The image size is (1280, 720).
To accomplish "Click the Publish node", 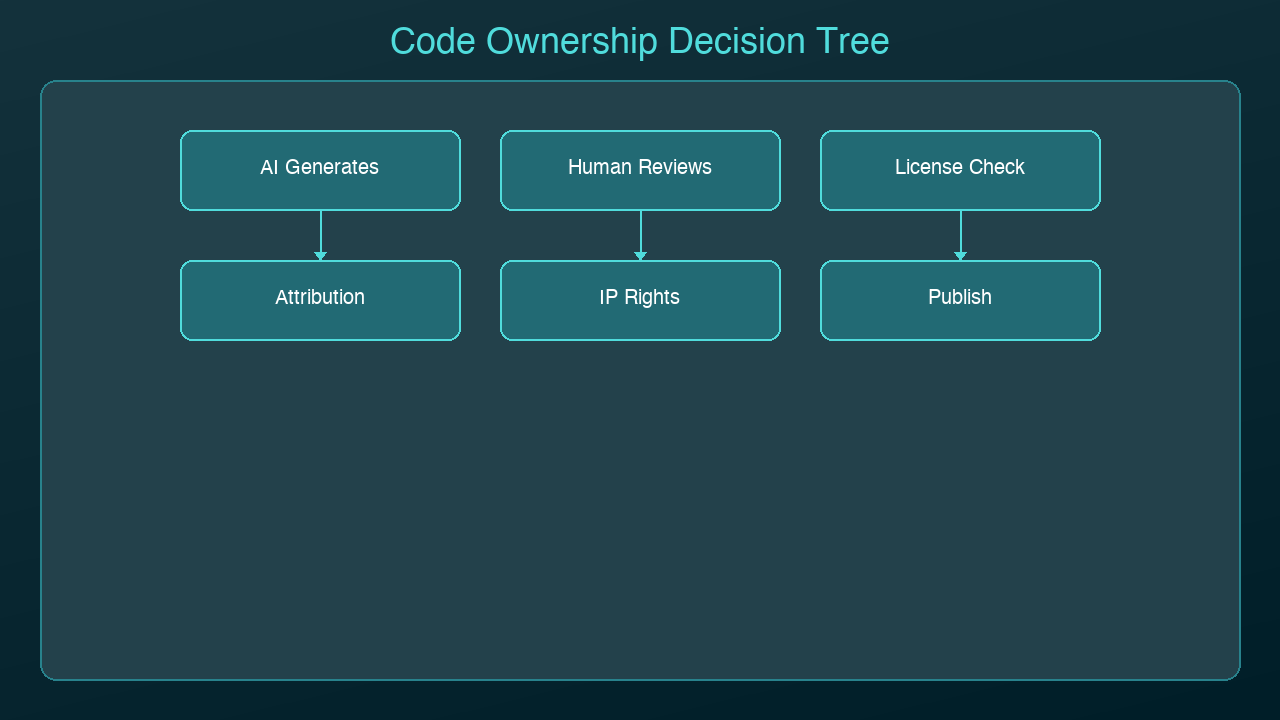I will 960,300.
